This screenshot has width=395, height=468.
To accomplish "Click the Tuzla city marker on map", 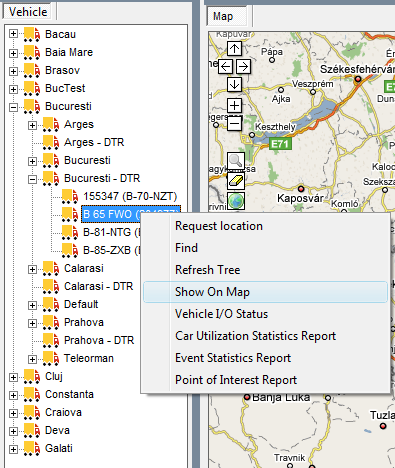I will 383,426.
